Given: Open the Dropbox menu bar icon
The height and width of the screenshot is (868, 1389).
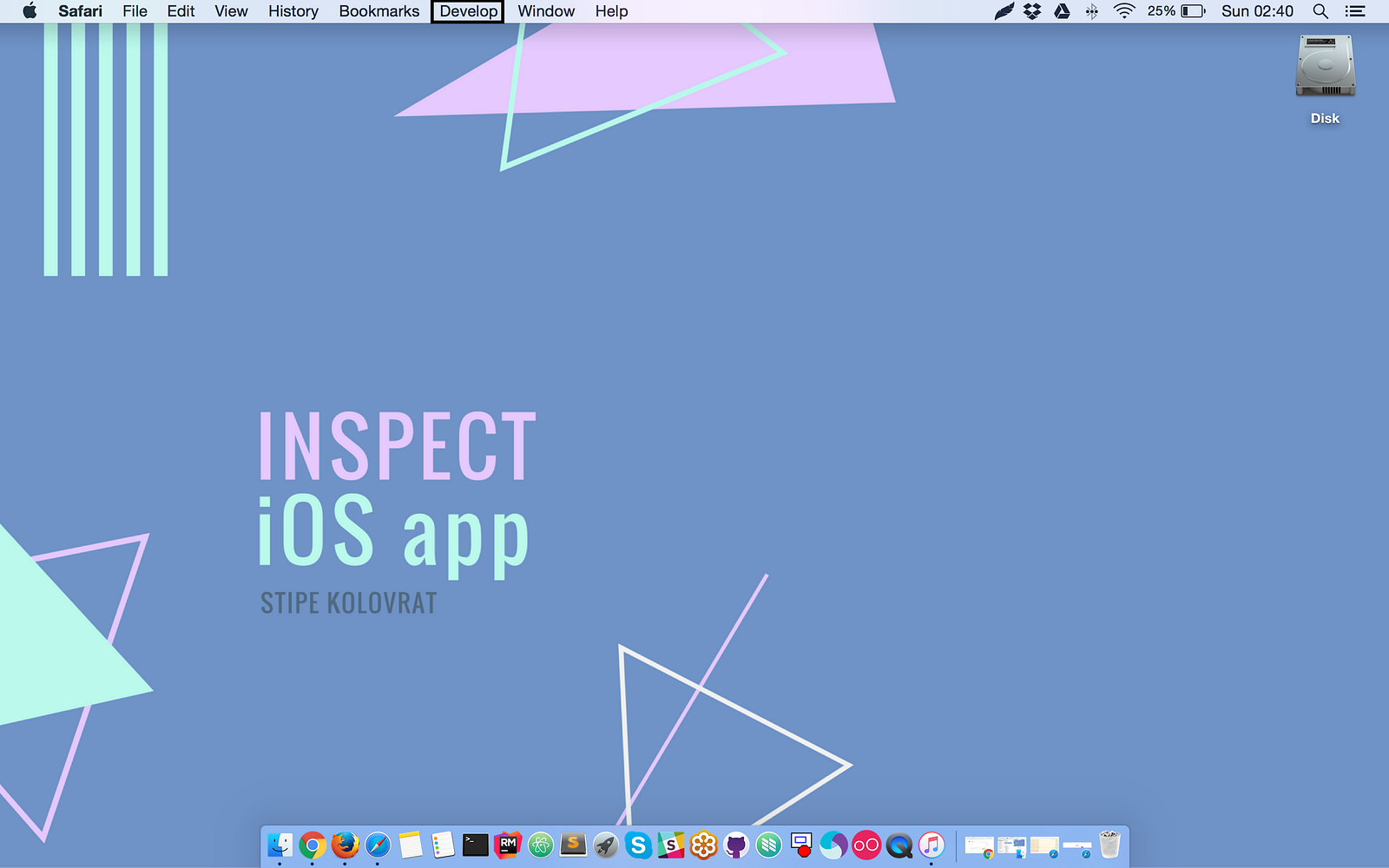Looking at the screenshot, I should click(1032, 11).
